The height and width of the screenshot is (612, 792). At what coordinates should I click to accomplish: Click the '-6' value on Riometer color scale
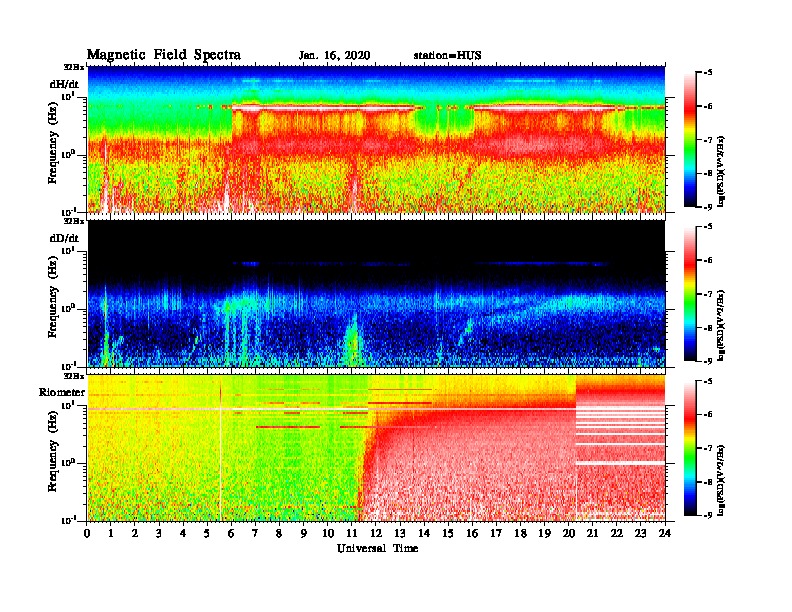point(708,415)
